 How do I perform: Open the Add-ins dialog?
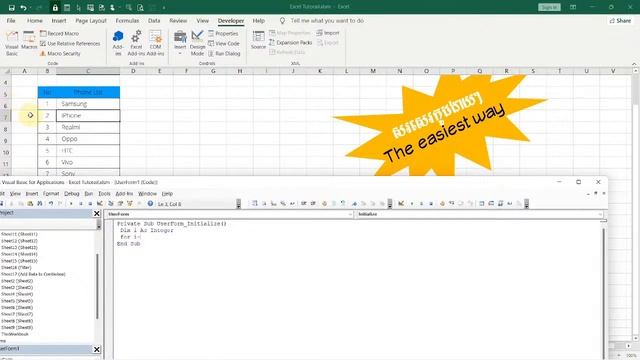pos(118,43)
